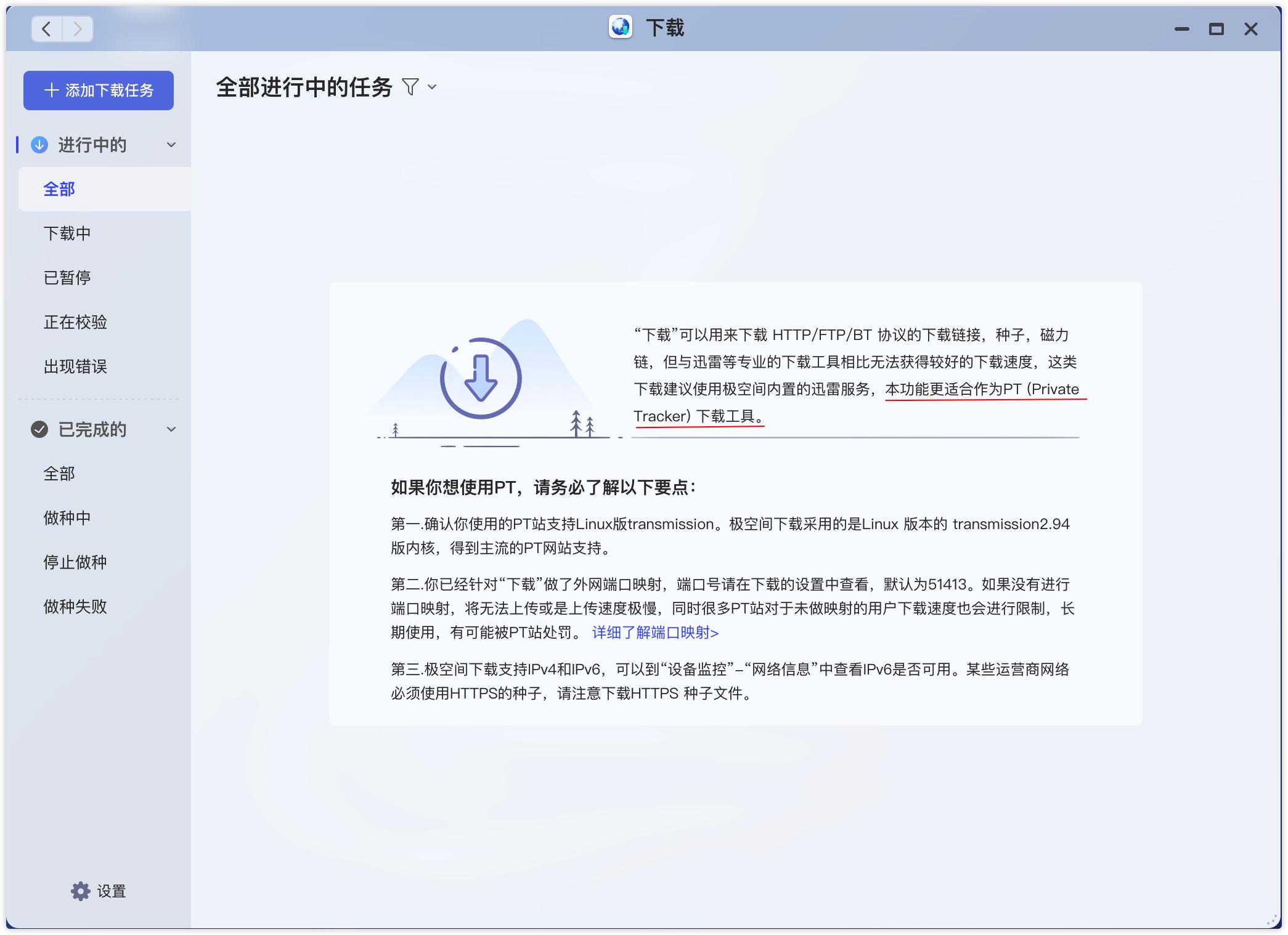Click the forward navigation arrow

click(x=76, y=29)
